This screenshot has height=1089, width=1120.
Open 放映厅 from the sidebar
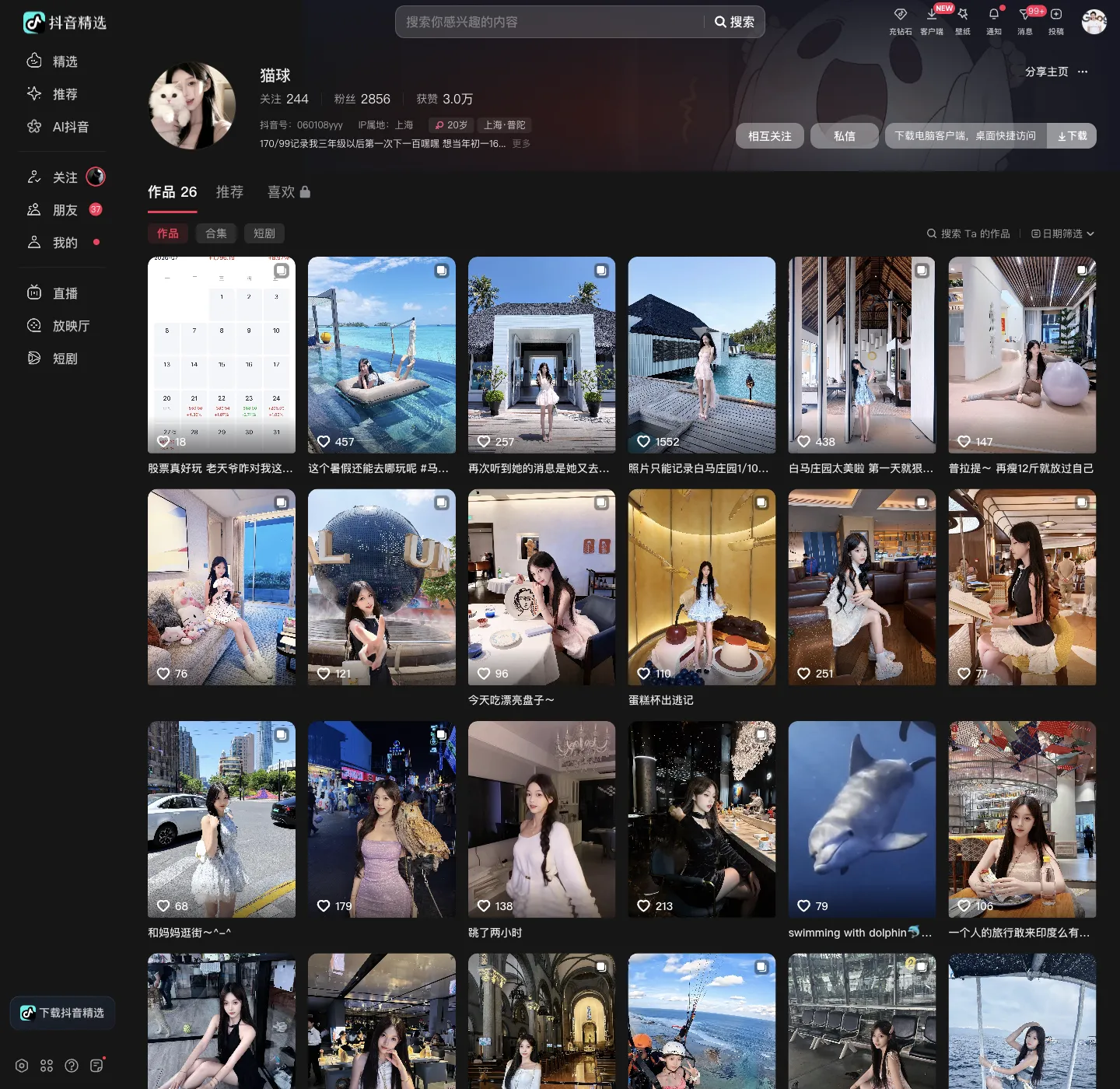click(59, 326)
